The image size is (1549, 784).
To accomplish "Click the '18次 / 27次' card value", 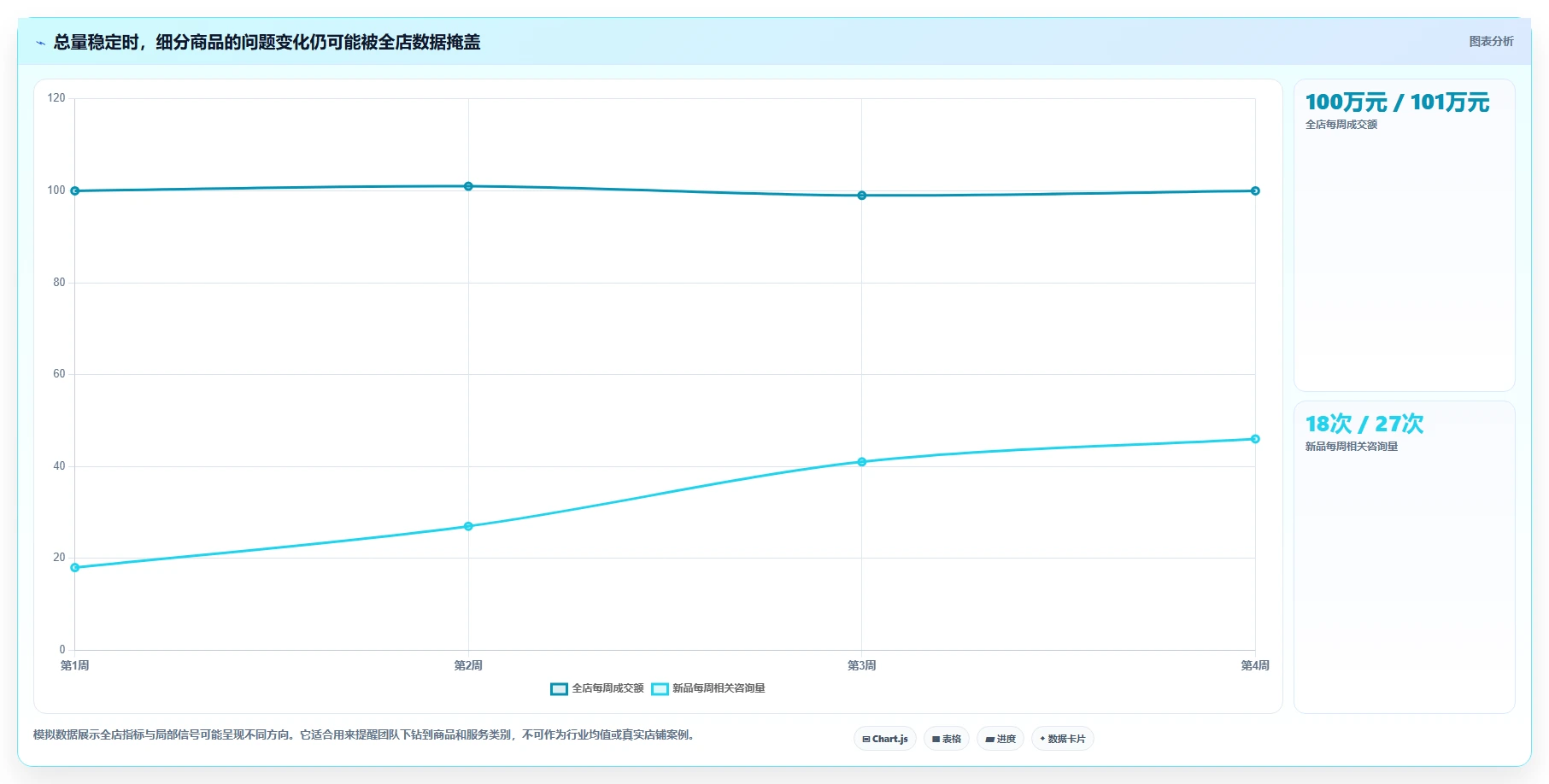I will [x=1364, y=424].
